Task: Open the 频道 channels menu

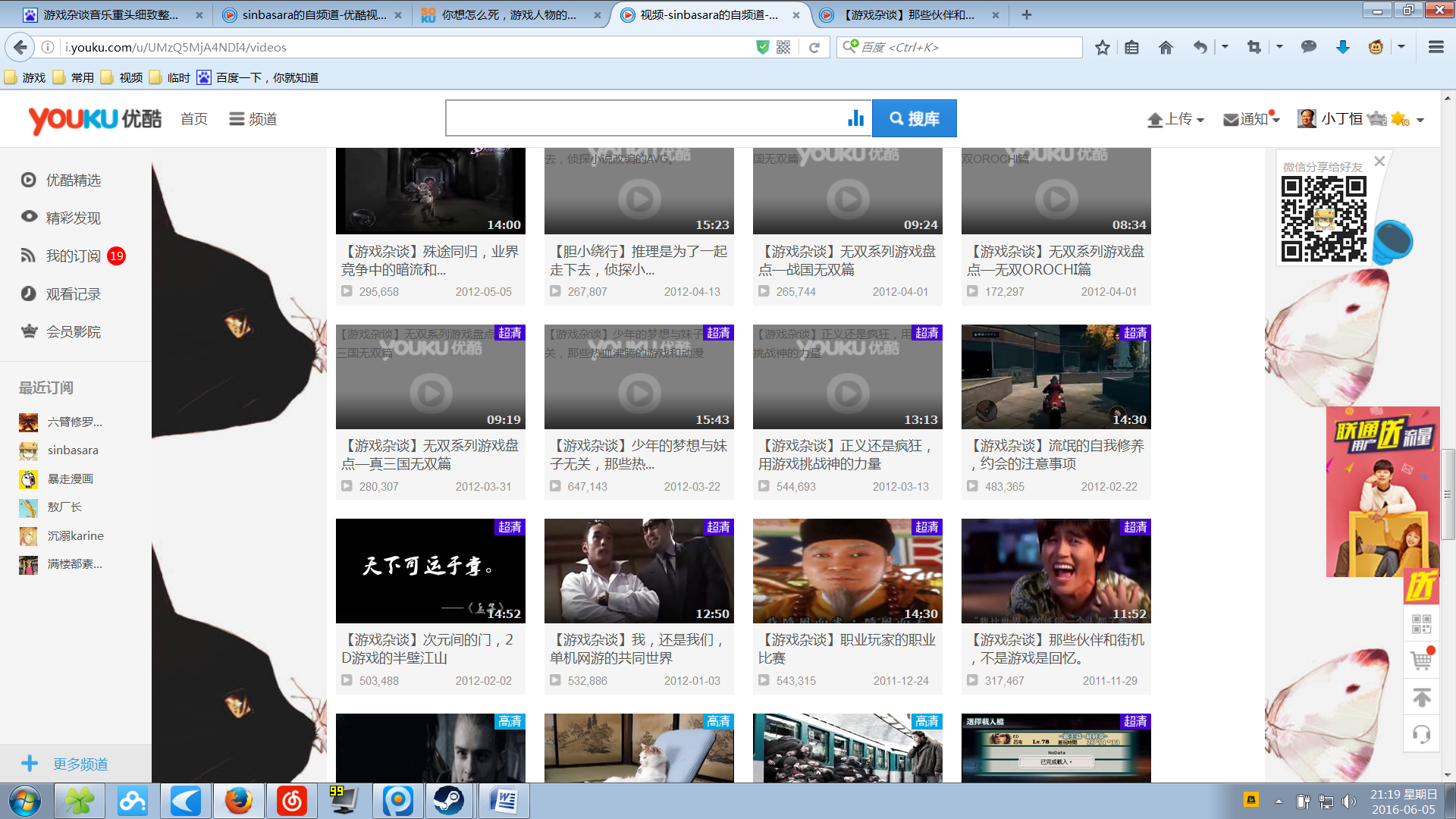Action: 253,119
